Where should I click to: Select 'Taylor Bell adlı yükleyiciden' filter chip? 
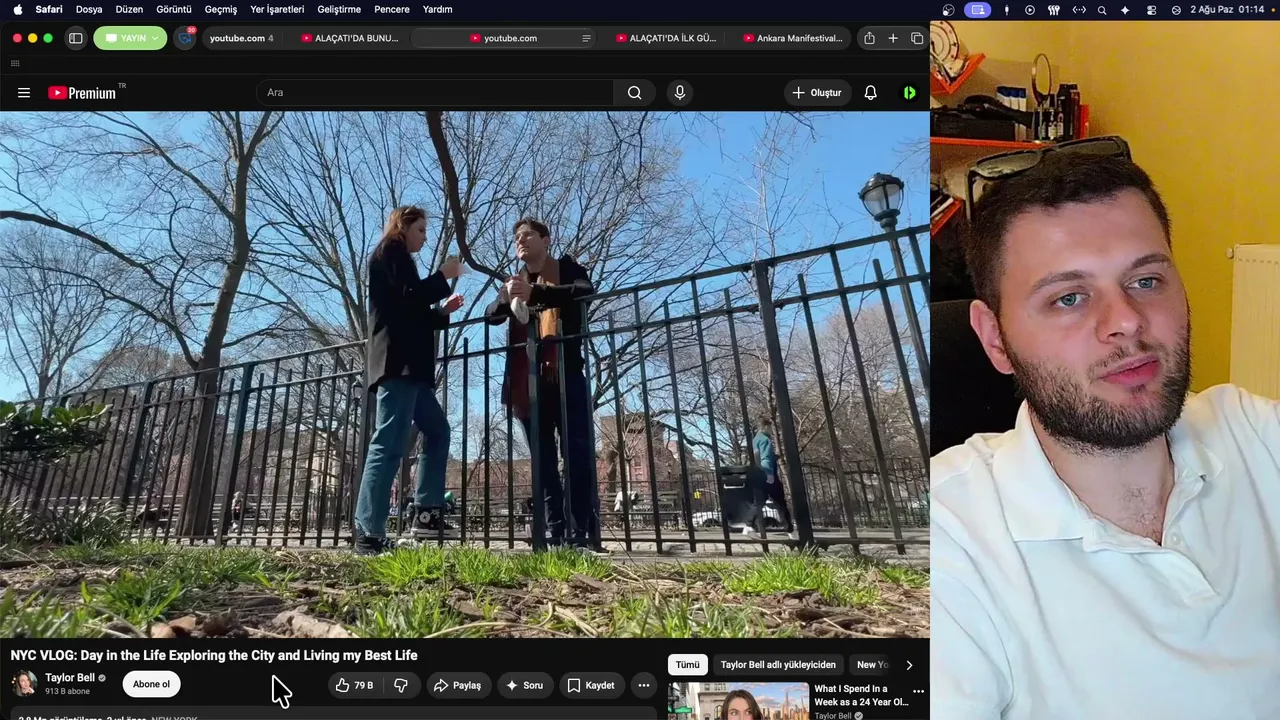[x=778, y=665]
